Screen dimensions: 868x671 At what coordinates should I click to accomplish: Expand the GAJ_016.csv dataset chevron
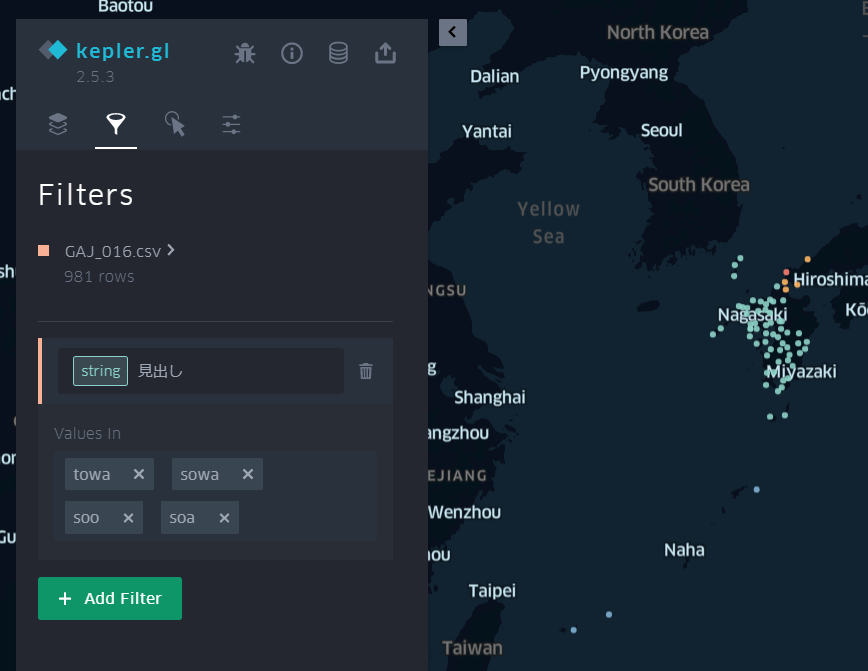(171, 250)
